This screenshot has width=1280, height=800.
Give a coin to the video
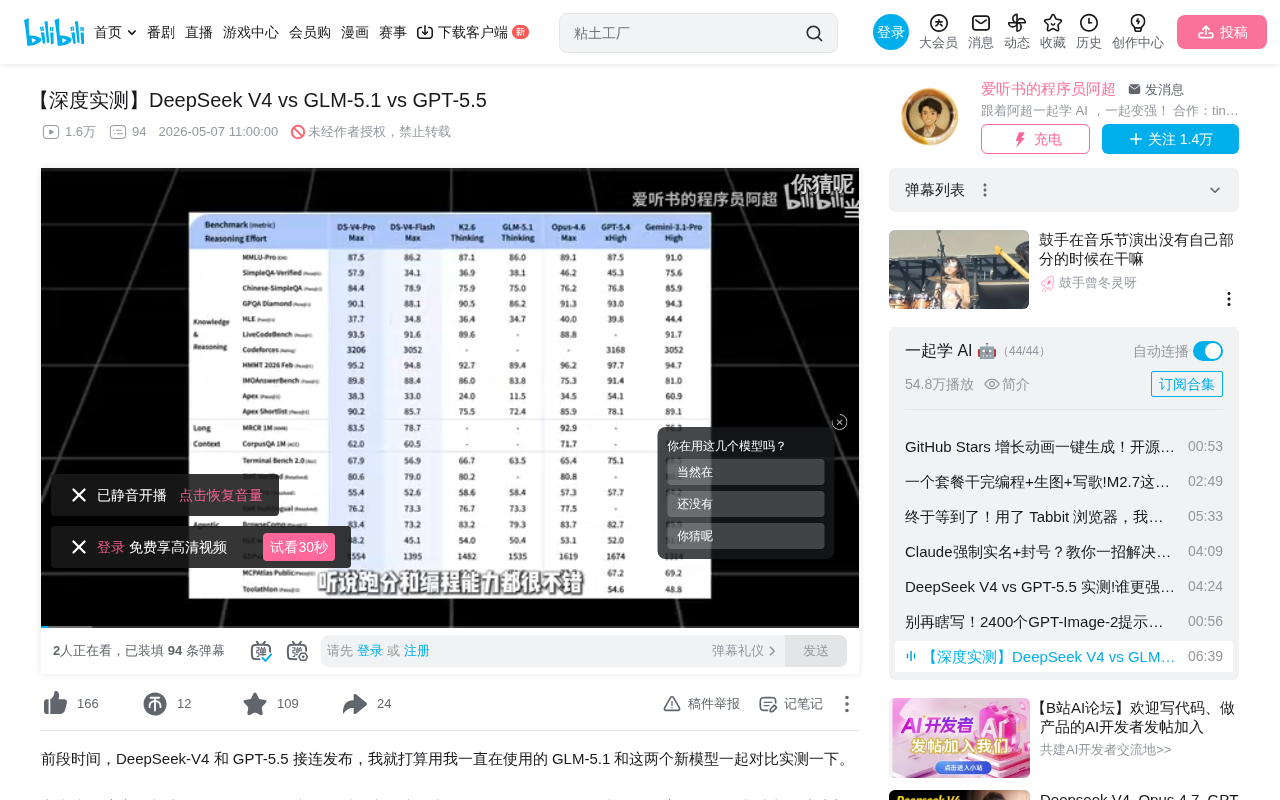tap(155, 704)
